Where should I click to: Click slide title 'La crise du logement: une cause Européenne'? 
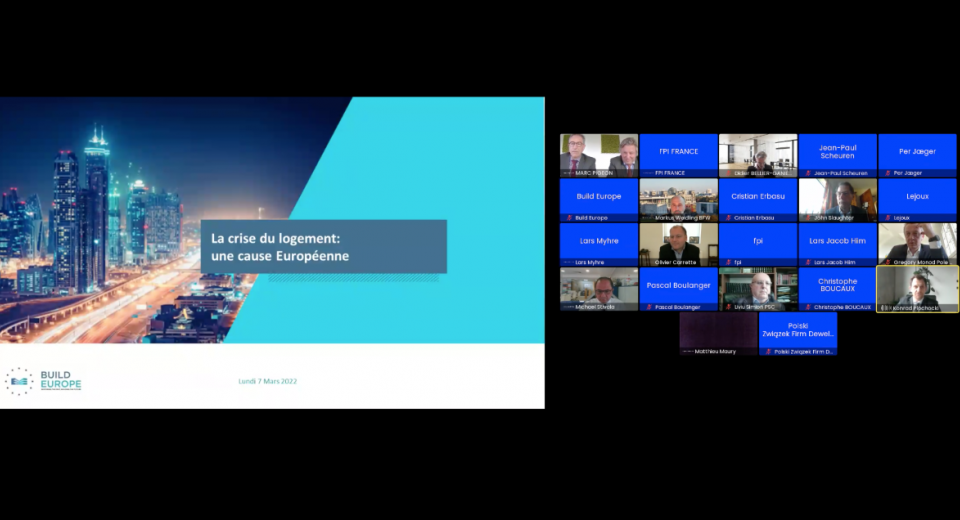(280, 247)
